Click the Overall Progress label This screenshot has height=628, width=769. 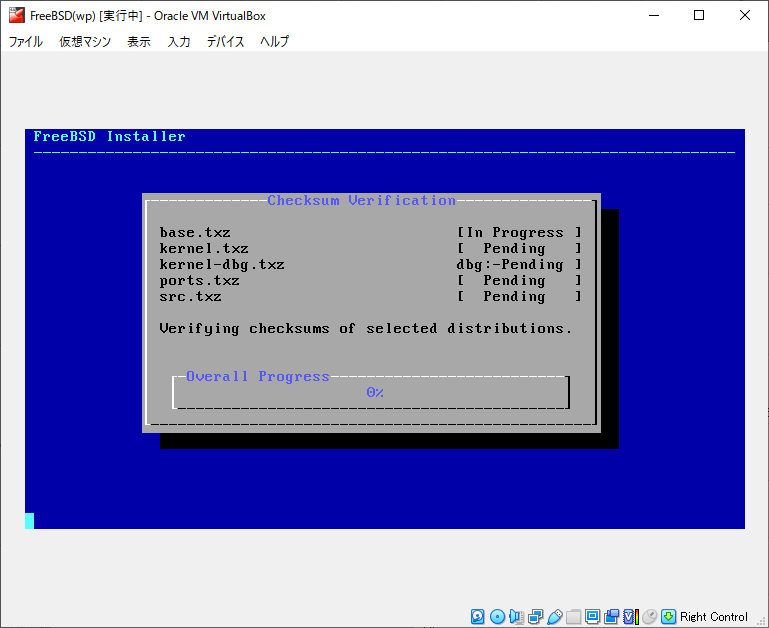tap(257, 376)
